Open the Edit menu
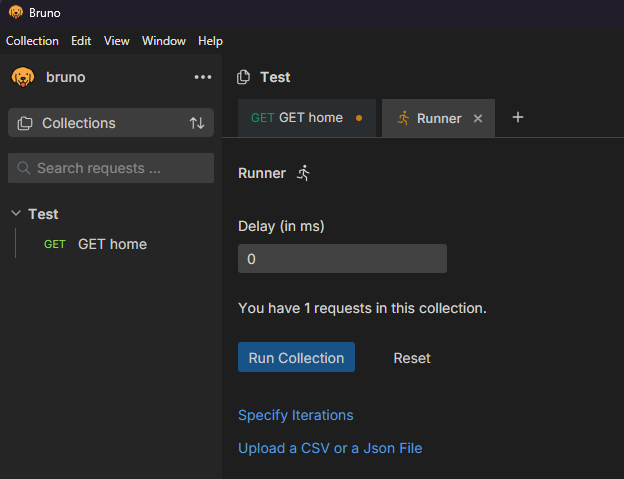Viewport: 624px width, 479px height. pyautogui.click(x=81, y=41)
